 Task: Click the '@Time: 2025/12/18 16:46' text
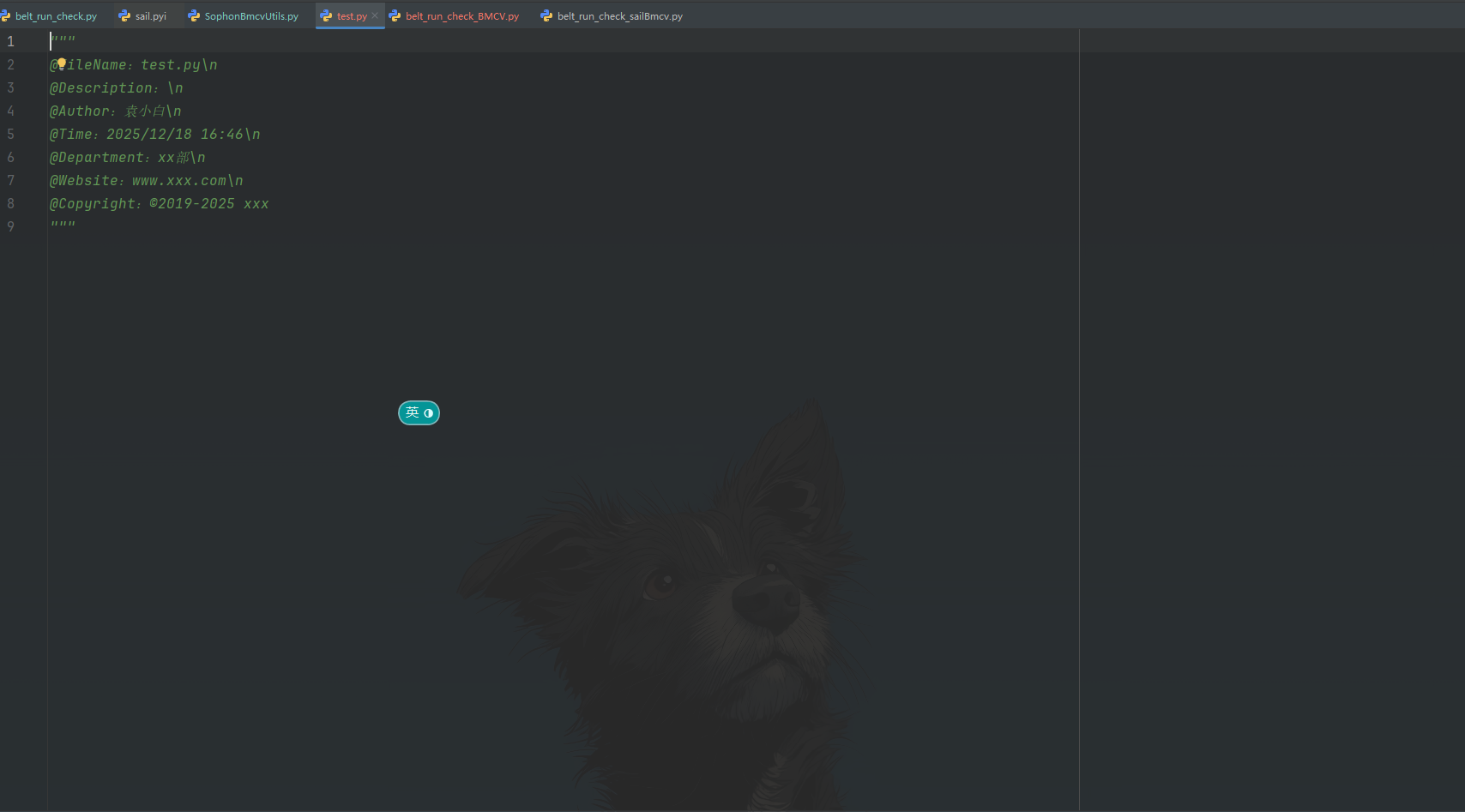[147, 134]
